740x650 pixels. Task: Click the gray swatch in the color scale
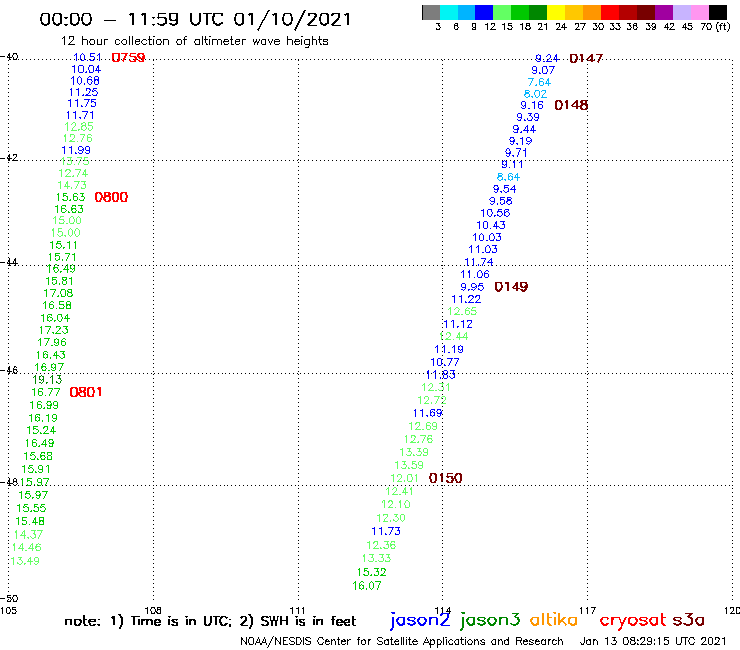(431, 12)
